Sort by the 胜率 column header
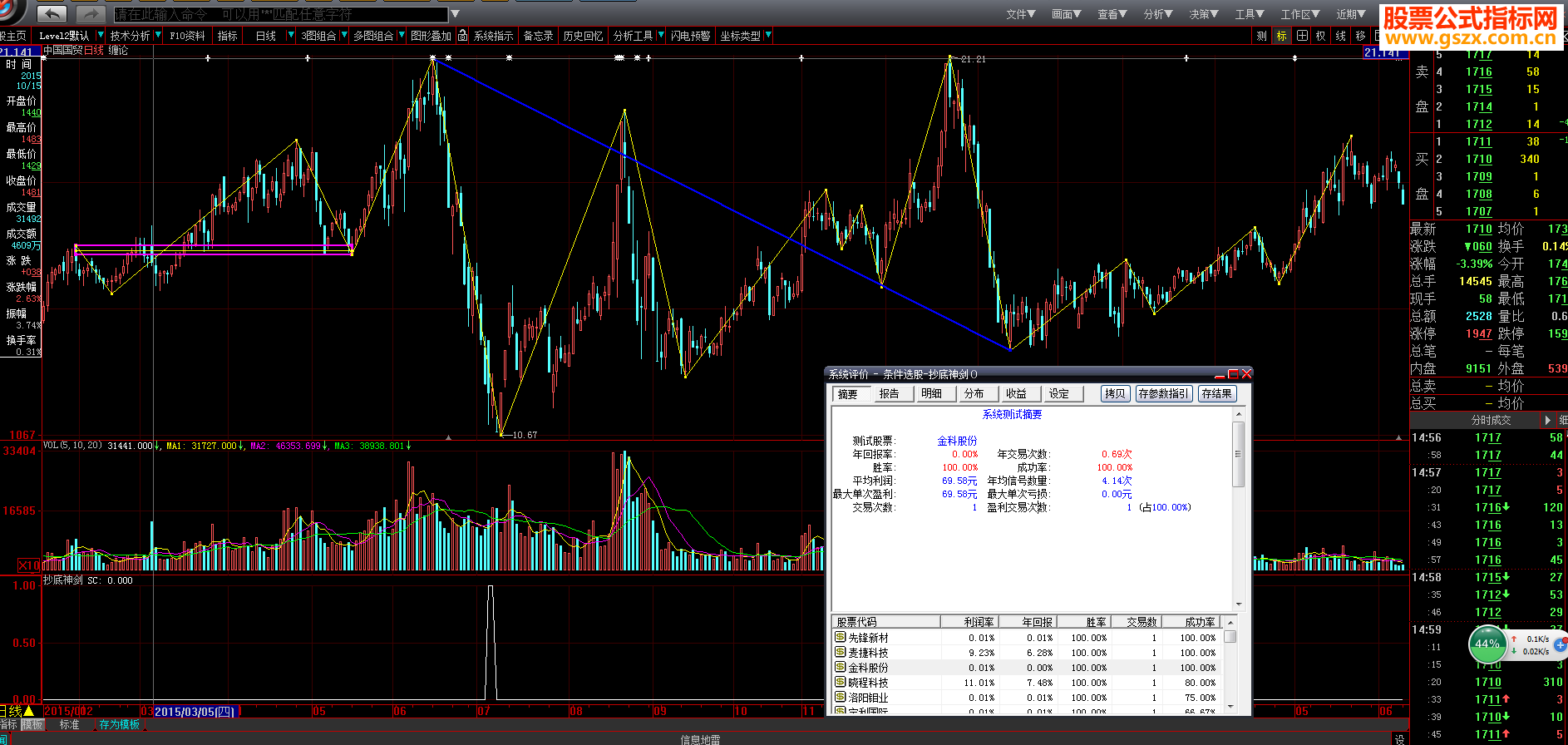 pyautogui.click(x=1082, y=622)
